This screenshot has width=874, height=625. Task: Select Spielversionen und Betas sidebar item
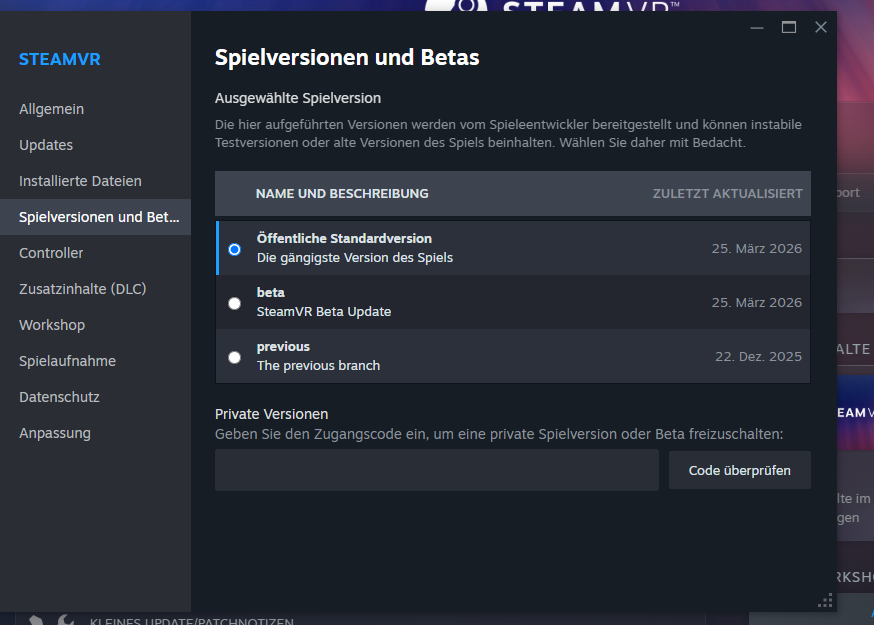point(95,217)
